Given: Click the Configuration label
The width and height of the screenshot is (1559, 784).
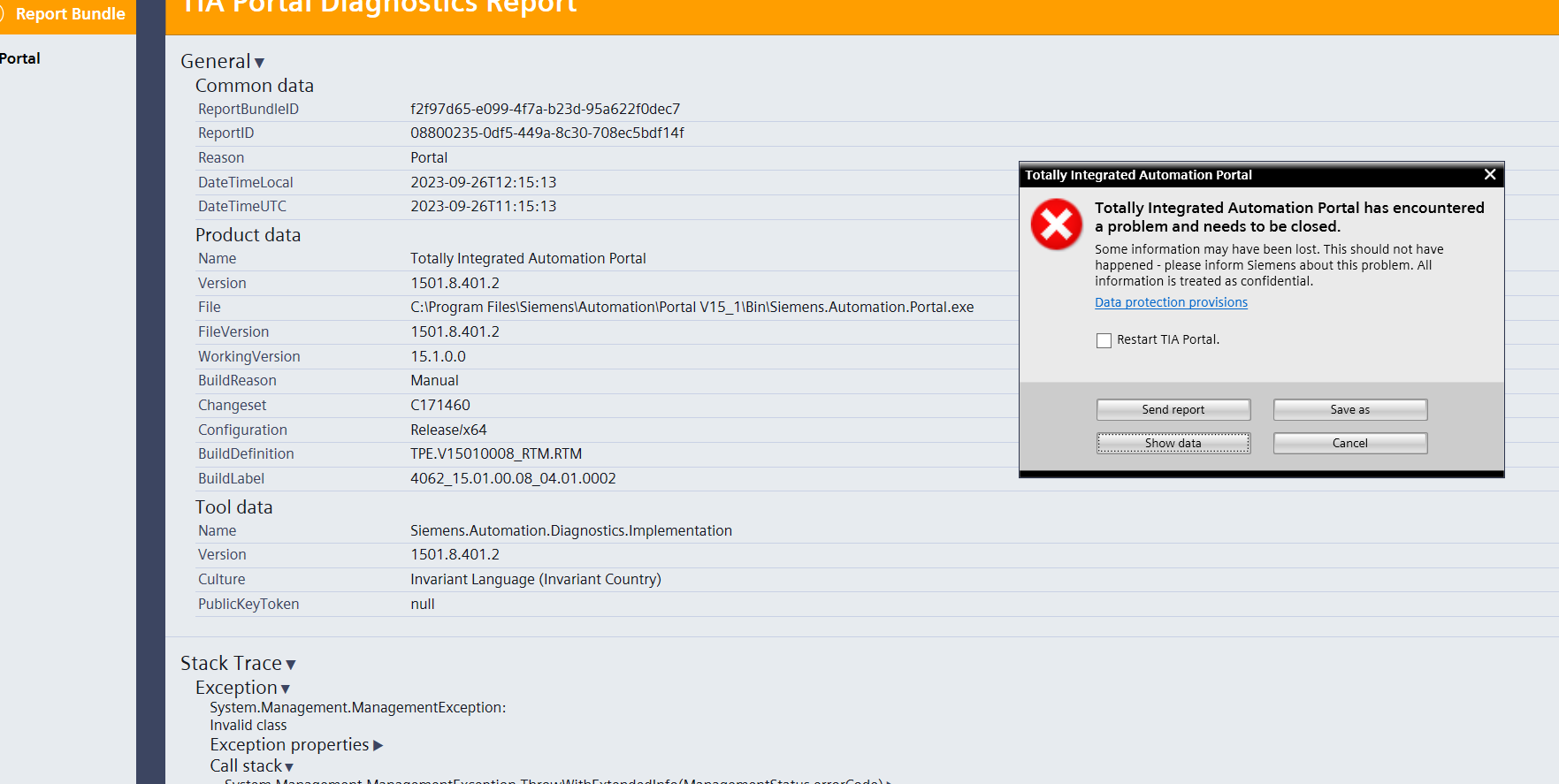Looking at the screenshot, I should (x=242, y=430).
